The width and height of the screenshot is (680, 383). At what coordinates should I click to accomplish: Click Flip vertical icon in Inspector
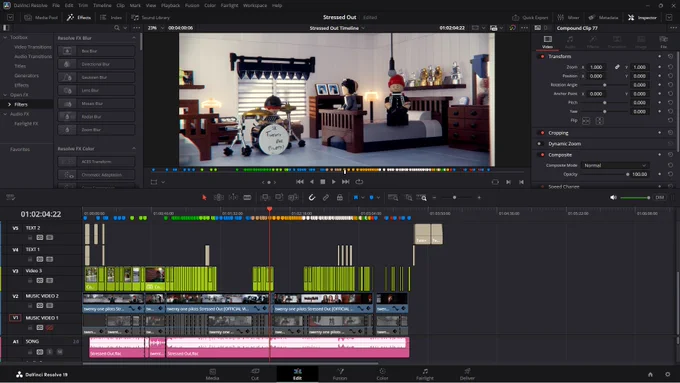coord(600,121)
